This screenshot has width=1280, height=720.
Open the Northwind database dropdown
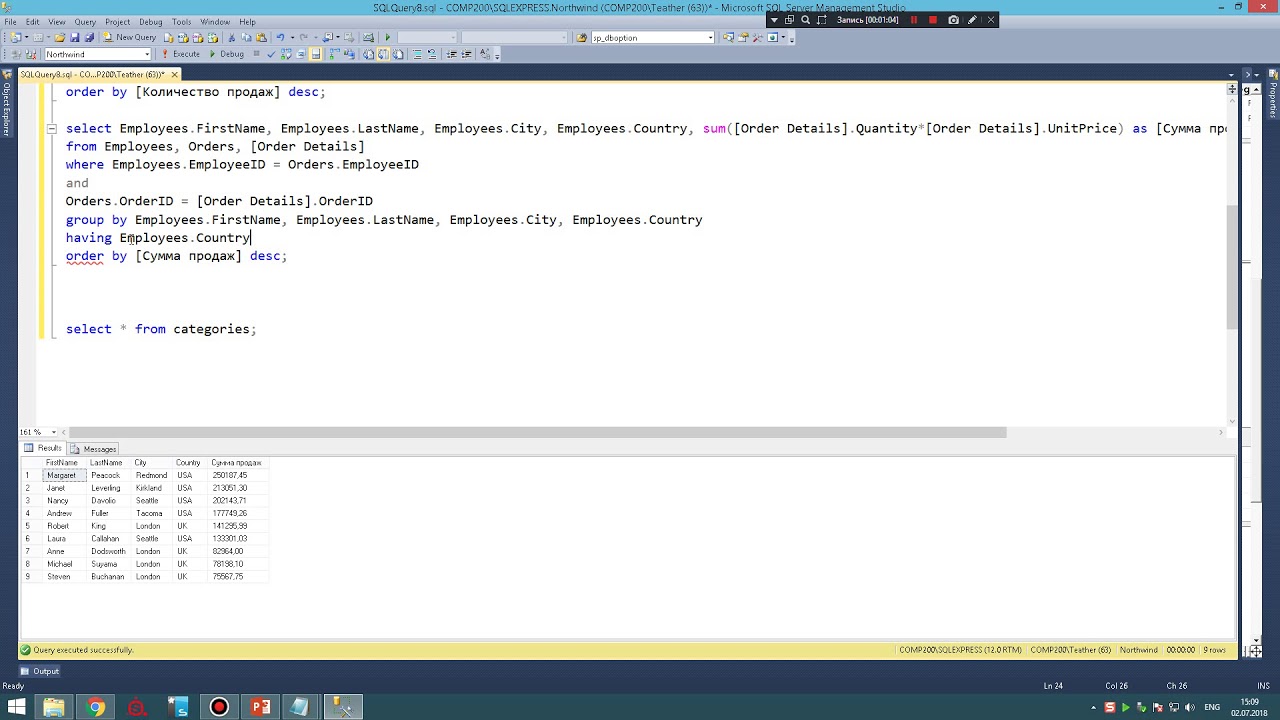[x=147, y=54]
